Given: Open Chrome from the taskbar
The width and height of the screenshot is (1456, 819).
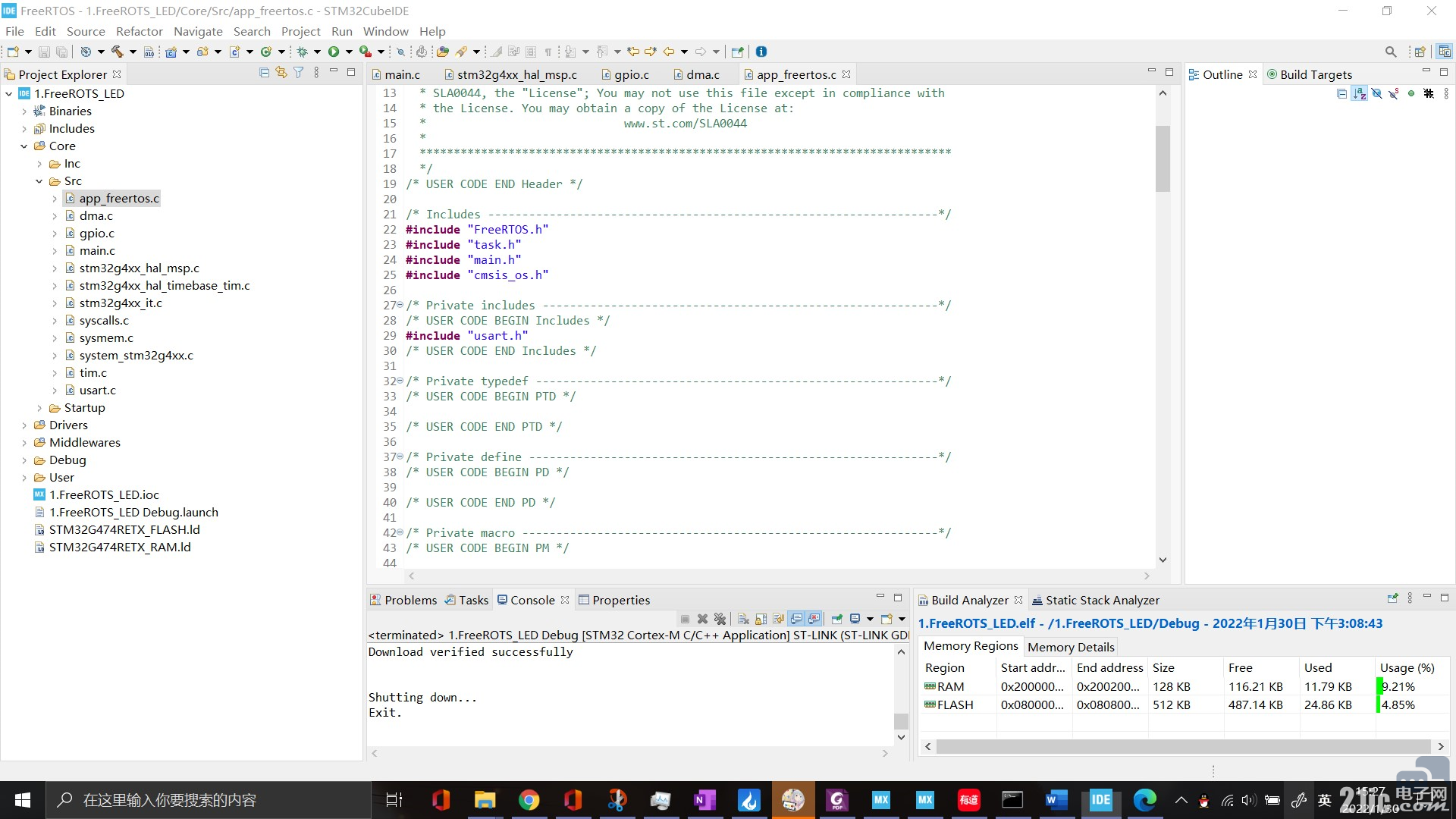Looking at the screenshot, I should (x=529, y=800).
